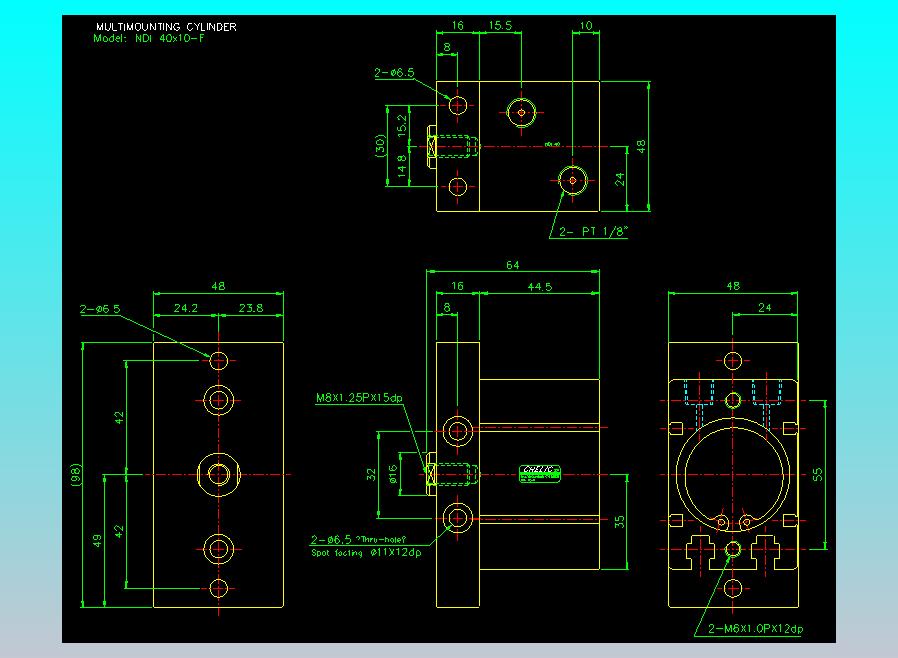The height and width of the screenshot is (658, 898).
Task: Click the 23.8 dimension text
Action: [251, 309]
